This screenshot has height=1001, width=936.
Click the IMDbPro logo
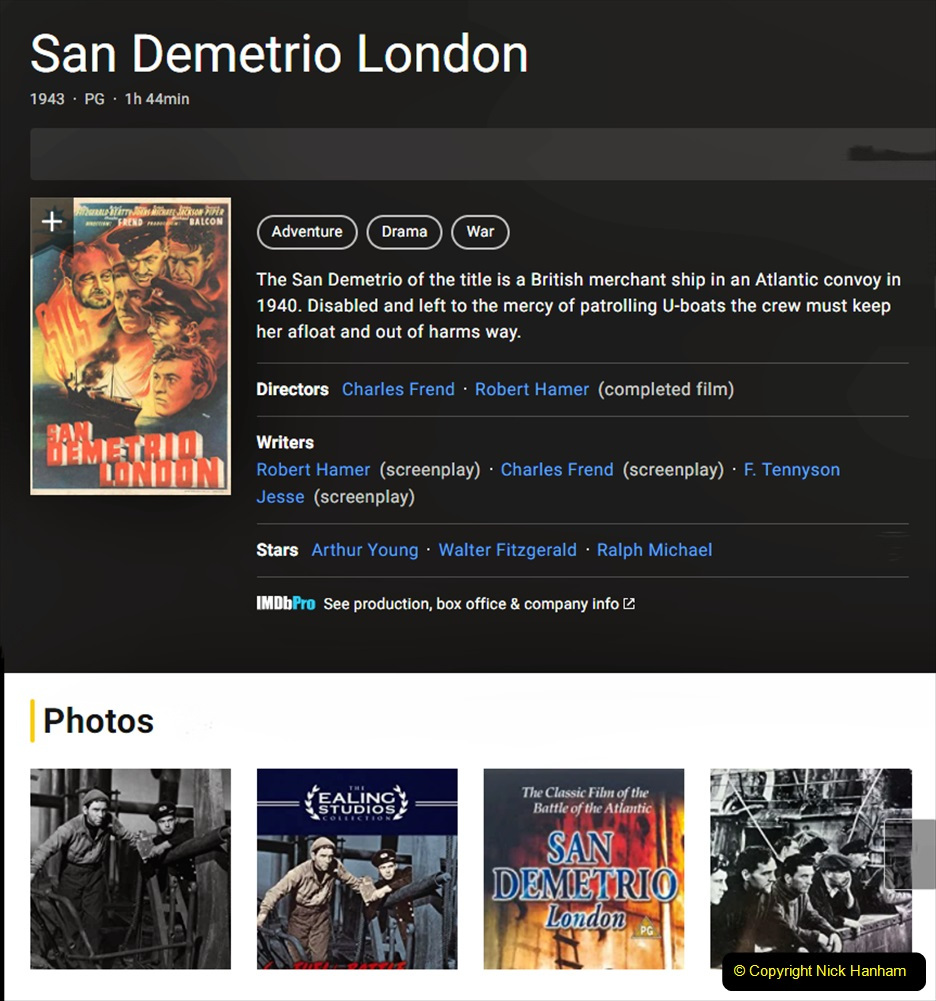285,604
